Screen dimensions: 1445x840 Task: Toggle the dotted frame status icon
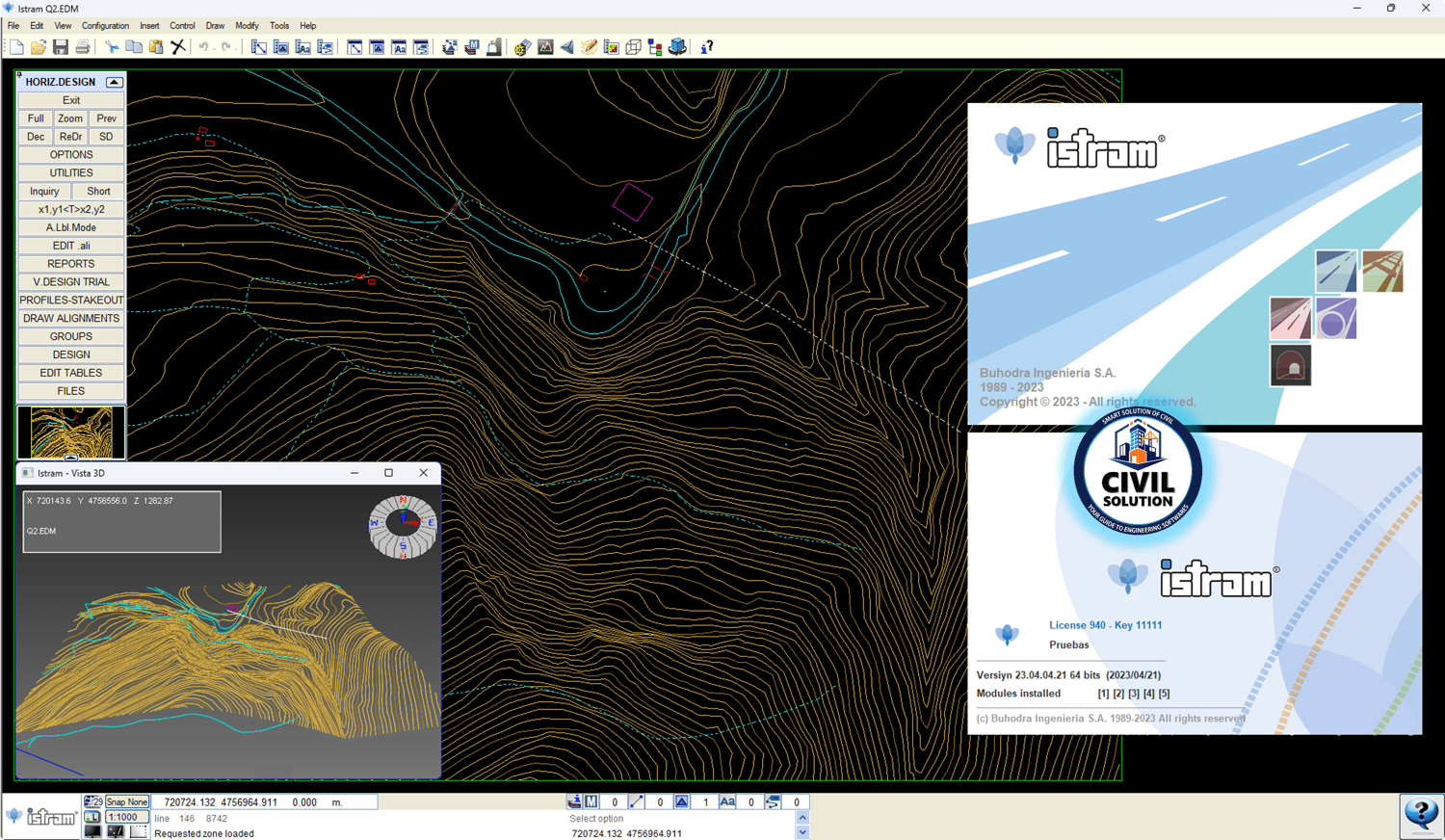(139, 831)
